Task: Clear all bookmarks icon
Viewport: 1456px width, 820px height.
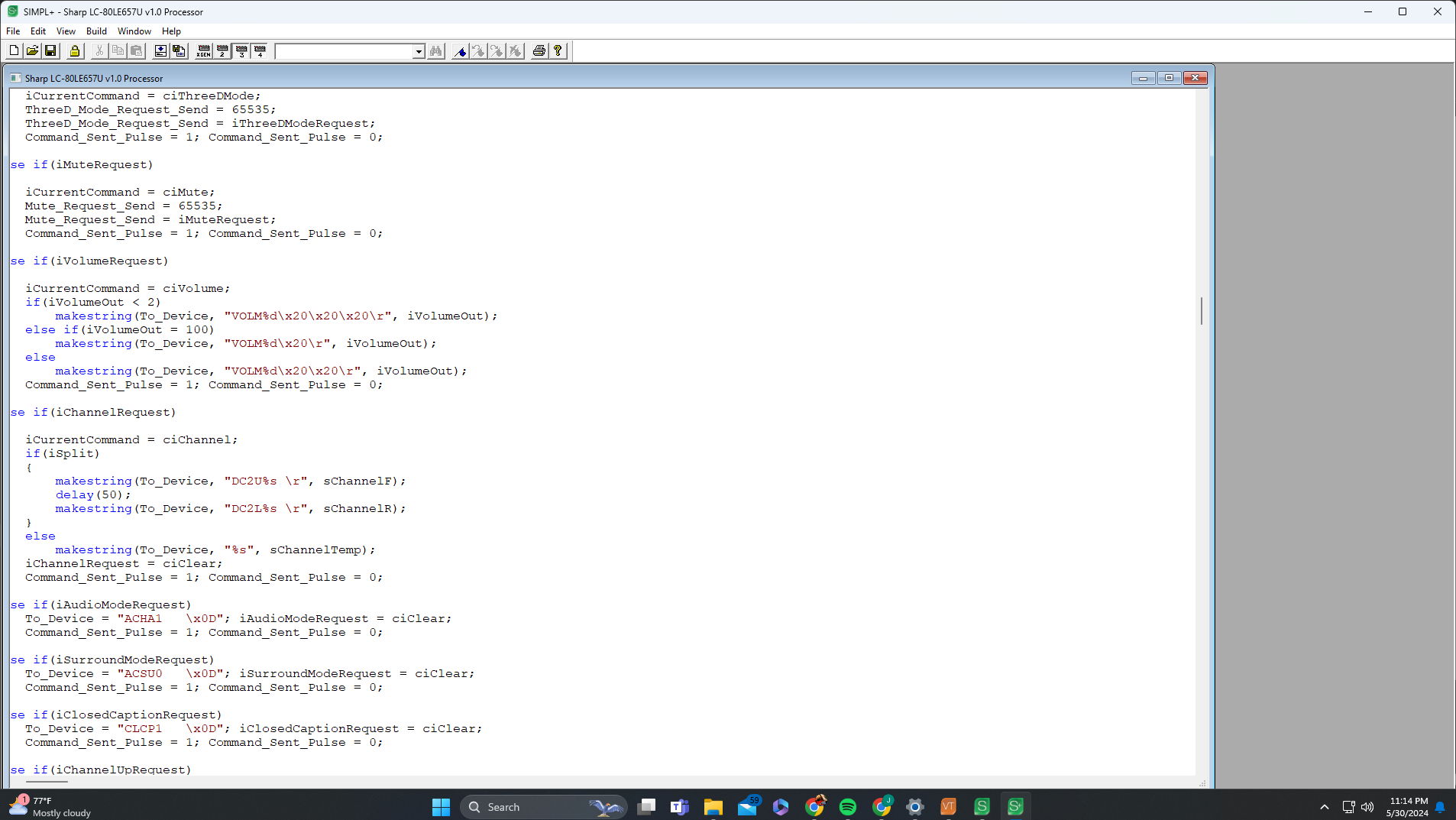Action: [x=516, y=51]
